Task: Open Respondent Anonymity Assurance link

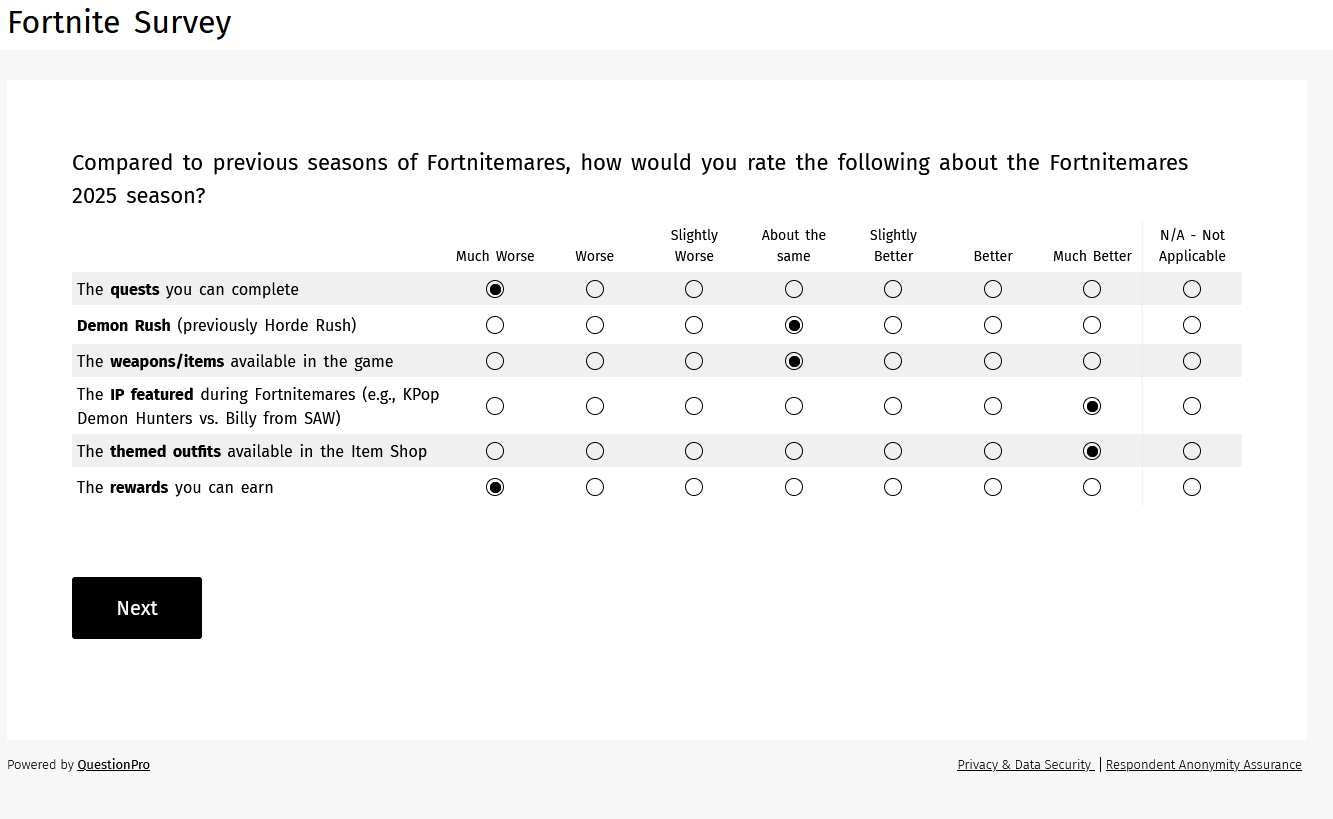Action: click(x=1204, y=765)
